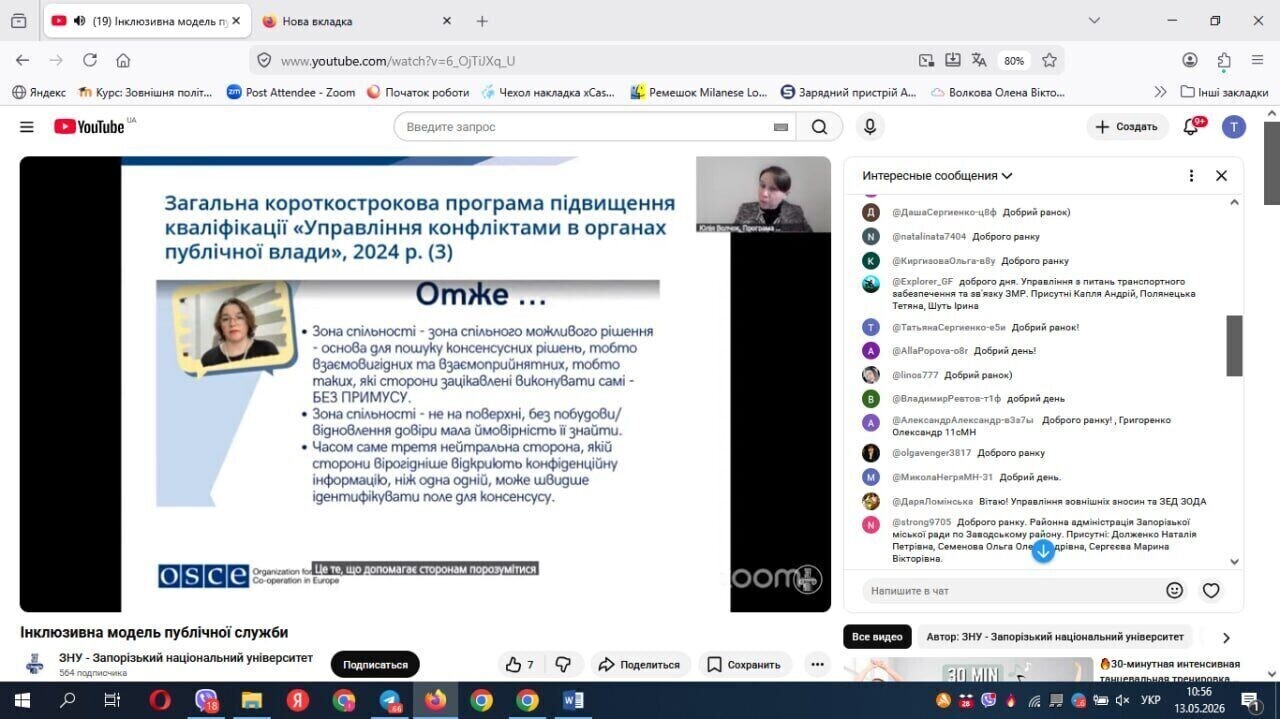Open picture-in-picture icon in address bar
This screenshot has height=719, width=1280.
coord(926,60)
